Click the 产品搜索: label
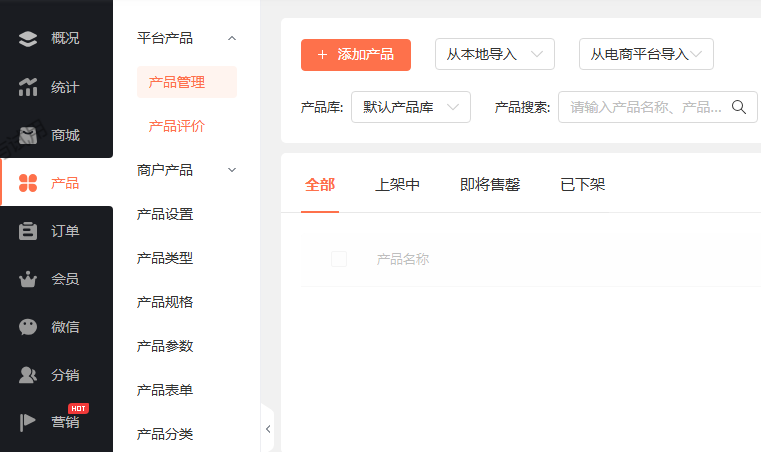 coord(522,107)
